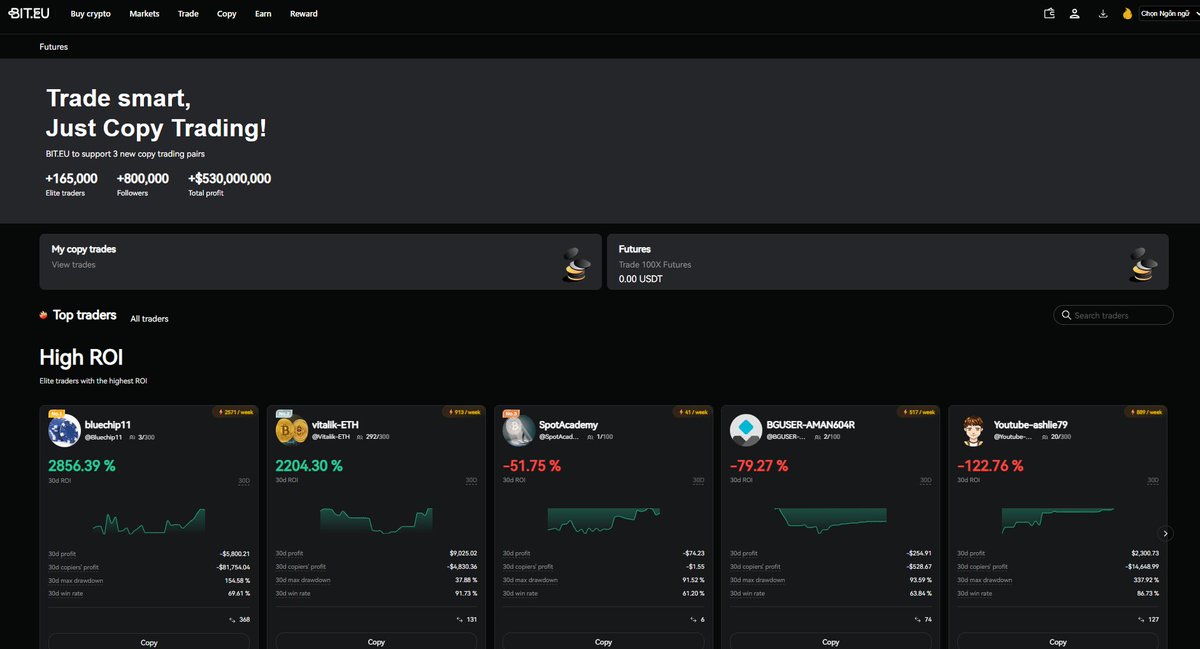This screenshot has width=1200, height=649.
Task: Click the -122.76 % ROI value
Action: tap(991, 465)
